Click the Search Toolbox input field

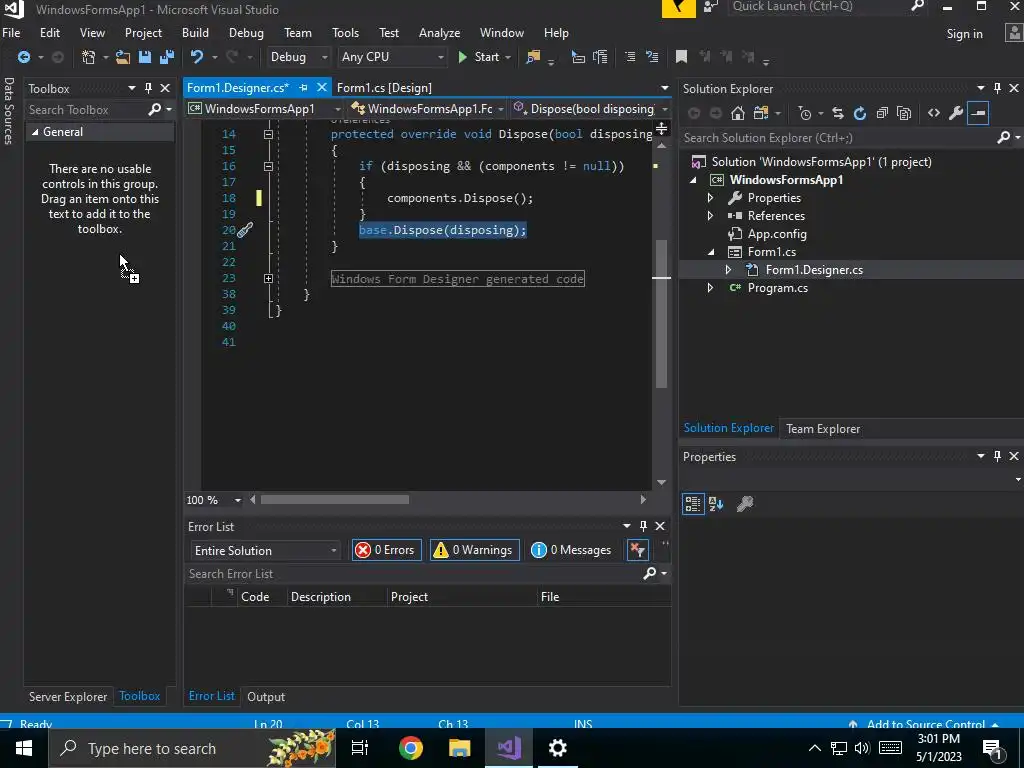coord(86,110)
